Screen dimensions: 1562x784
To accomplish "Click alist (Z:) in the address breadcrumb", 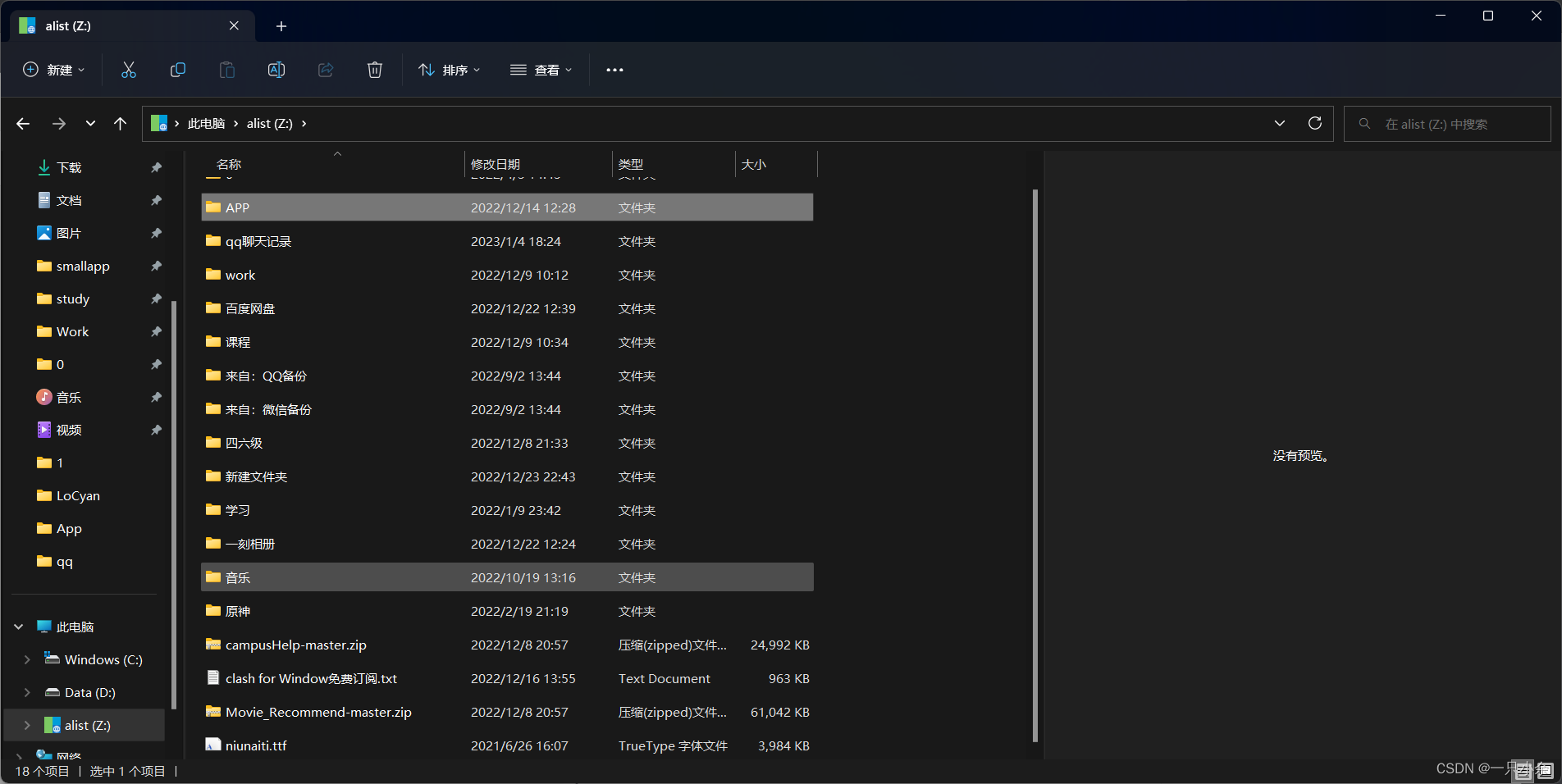I will [x=269, y=124].
